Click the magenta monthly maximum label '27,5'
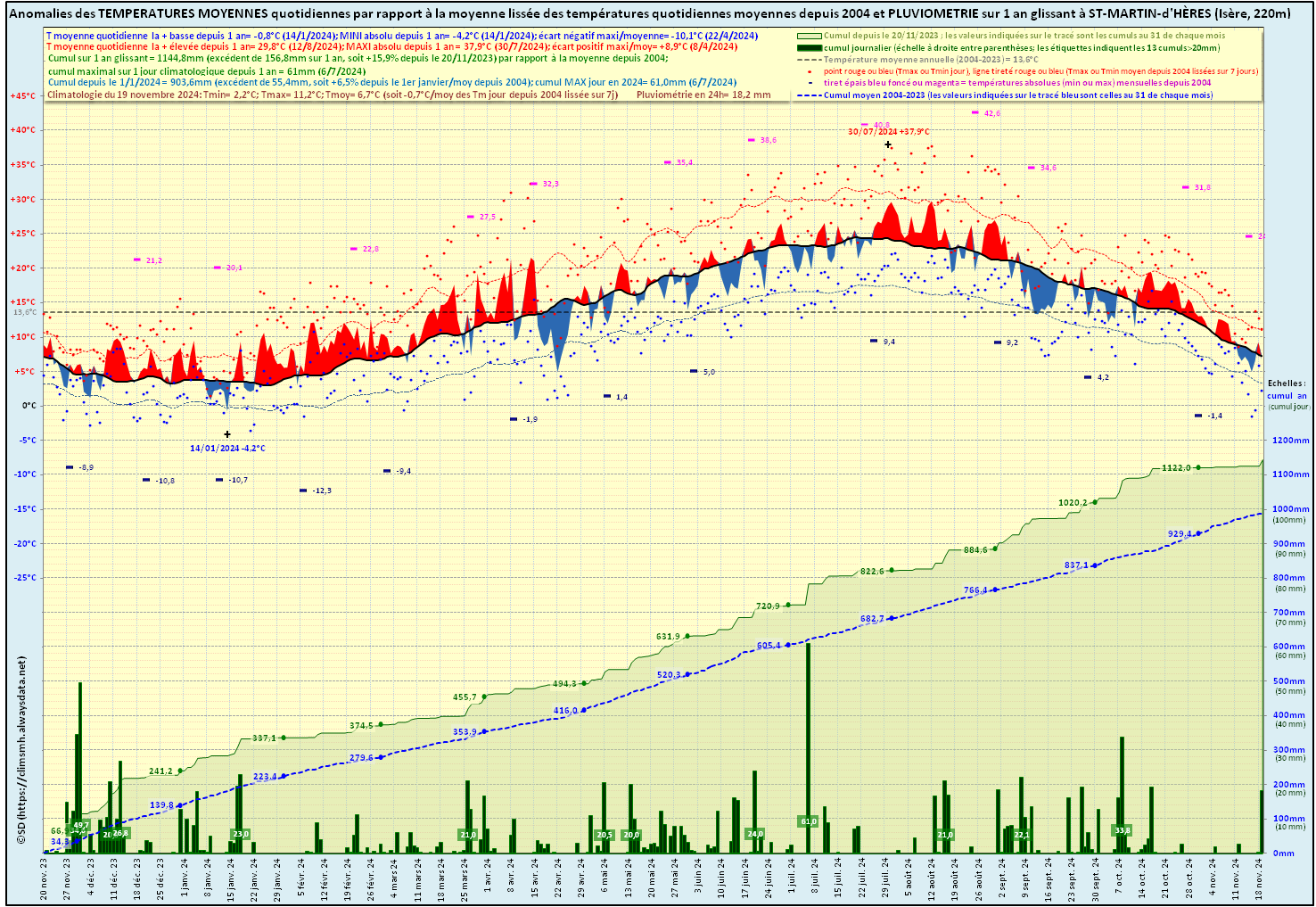 [x=487, y=217]
